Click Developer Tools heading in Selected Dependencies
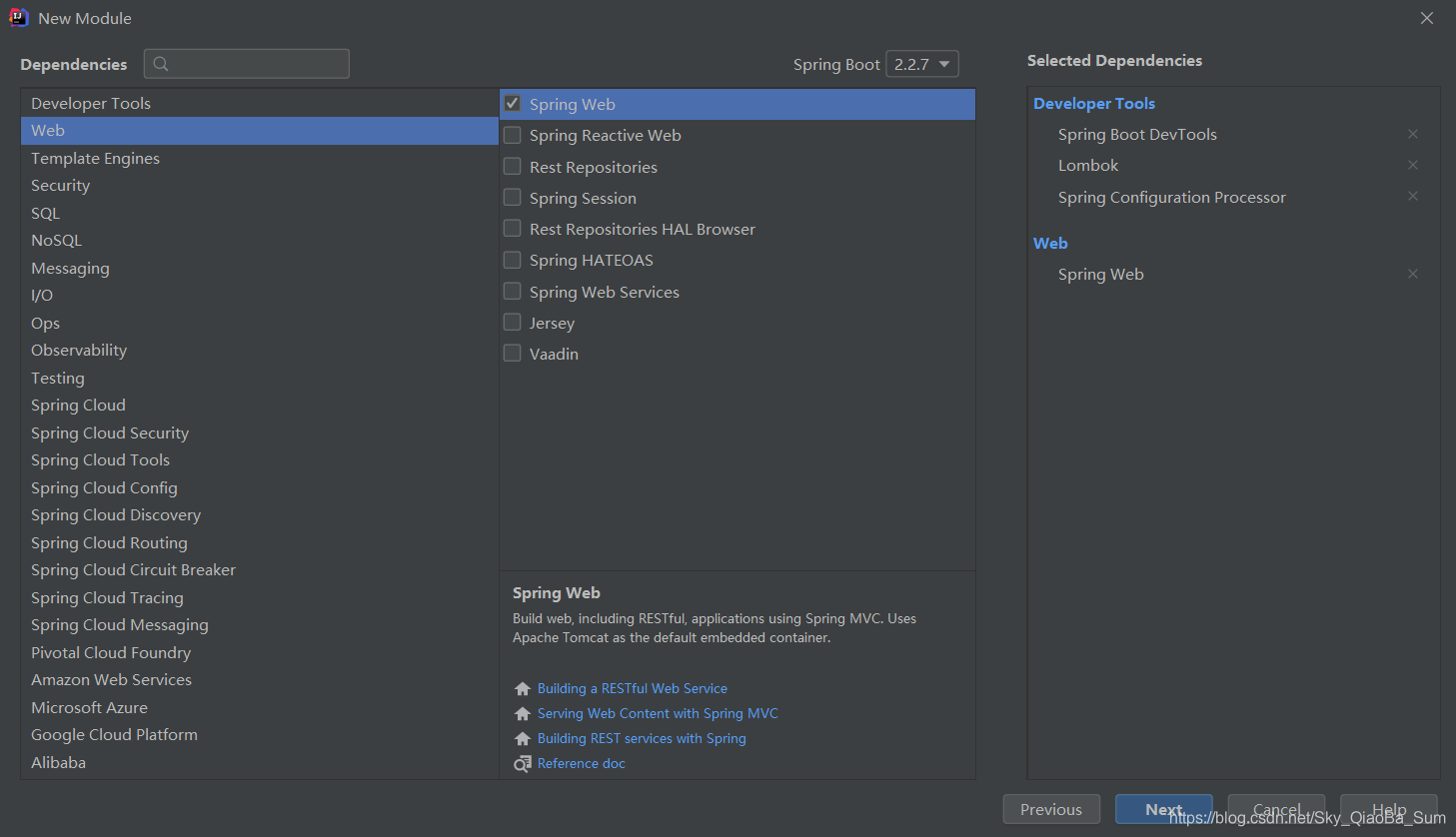Screen dimensions: 1456x837 [1094, 103]
